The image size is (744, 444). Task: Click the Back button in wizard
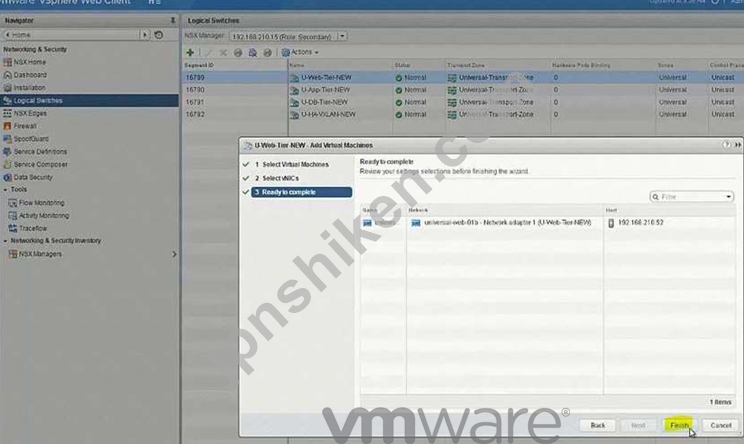[597, 425]
